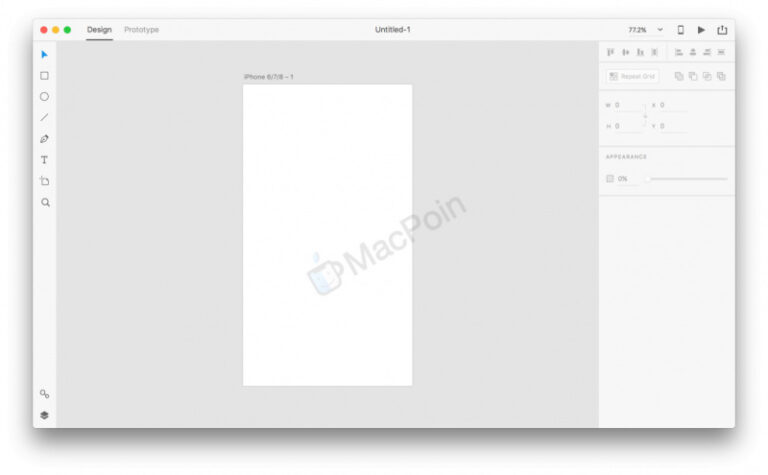Open the 77.2% zoom dropdown

(x=645, y=30)
